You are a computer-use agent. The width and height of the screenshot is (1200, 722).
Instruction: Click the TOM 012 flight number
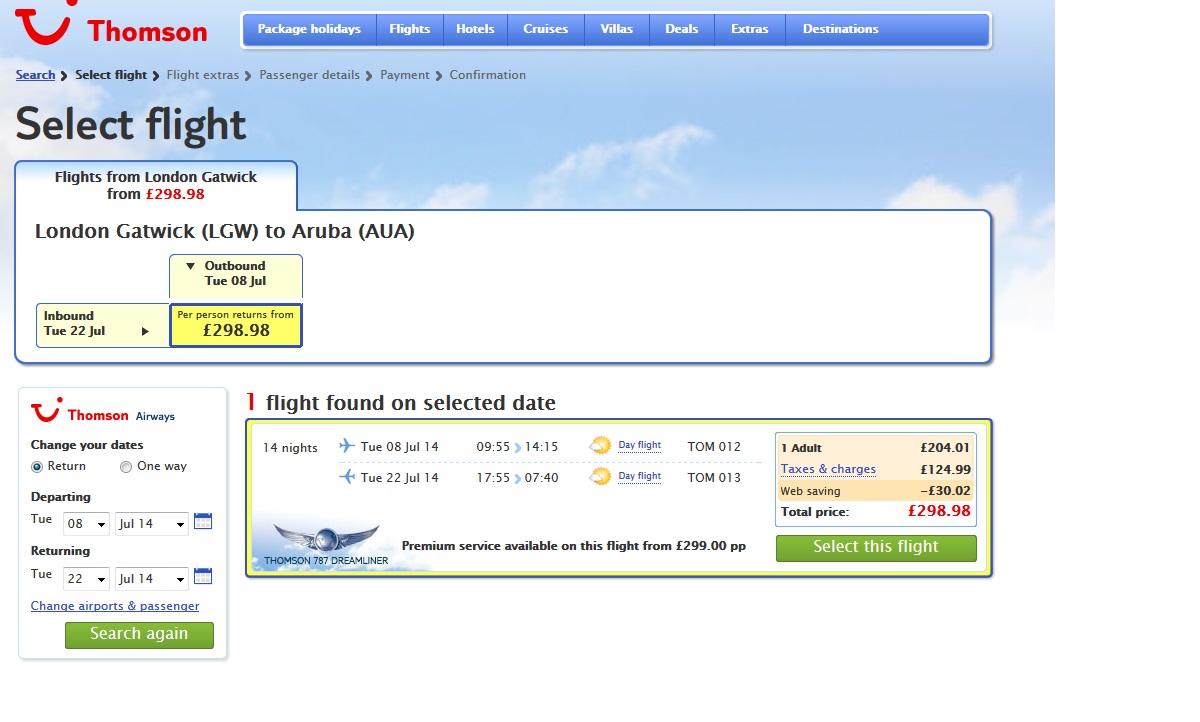714,447
